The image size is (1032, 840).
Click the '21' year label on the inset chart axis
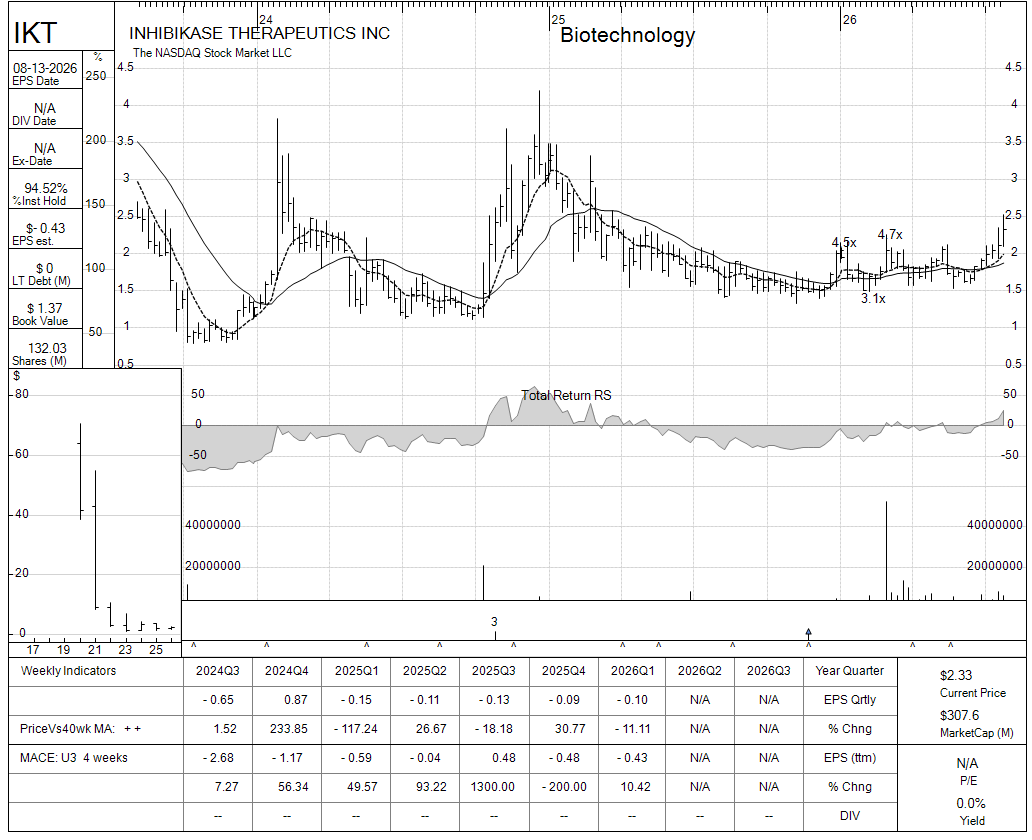point(95,650)
